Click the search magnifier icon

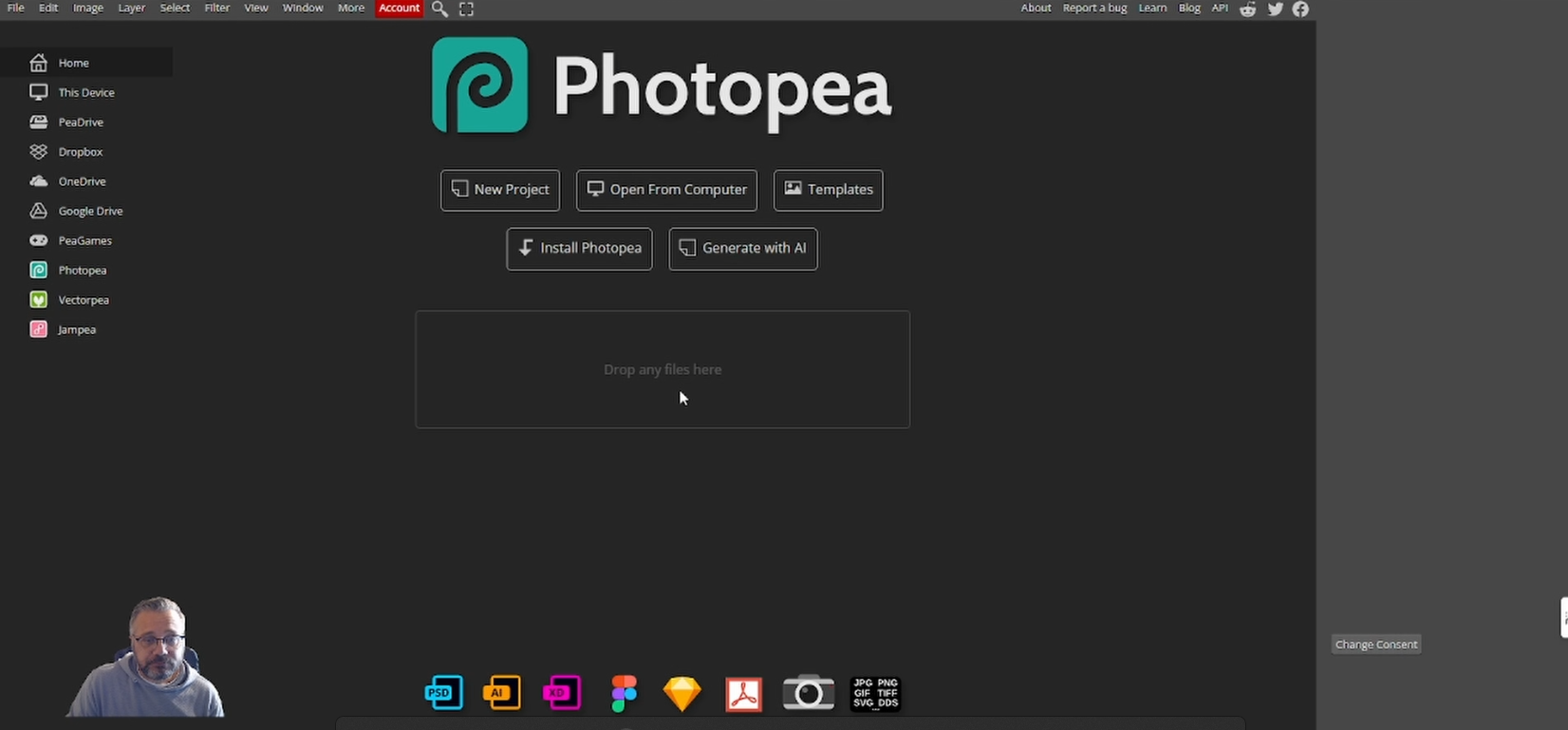[439, 9]
